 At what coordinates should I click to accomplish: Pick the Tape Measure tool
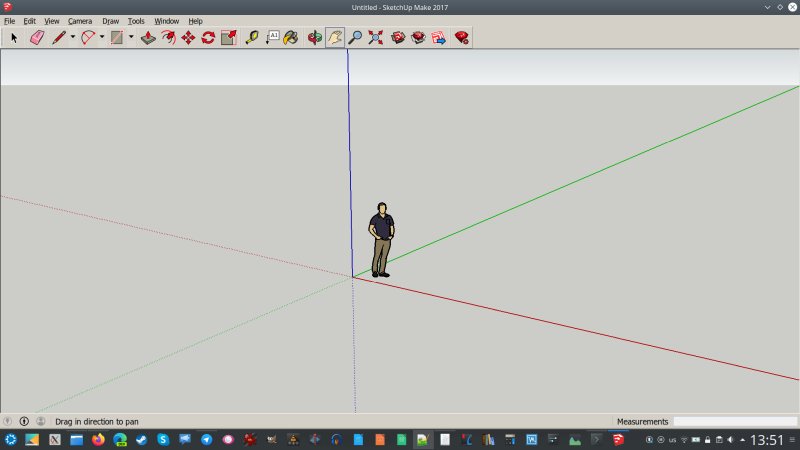click(x=252, y=38)
